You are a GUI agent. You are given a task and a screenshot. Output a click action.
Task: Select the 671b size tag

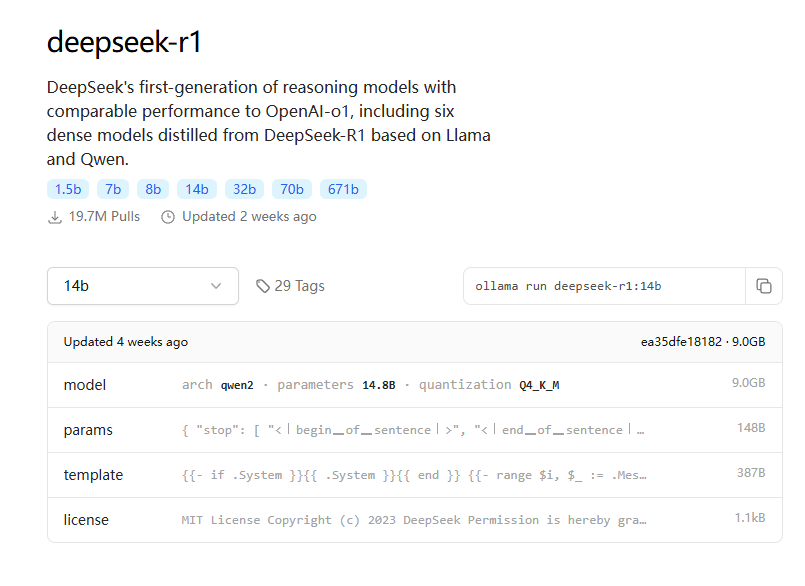(344, 189)
